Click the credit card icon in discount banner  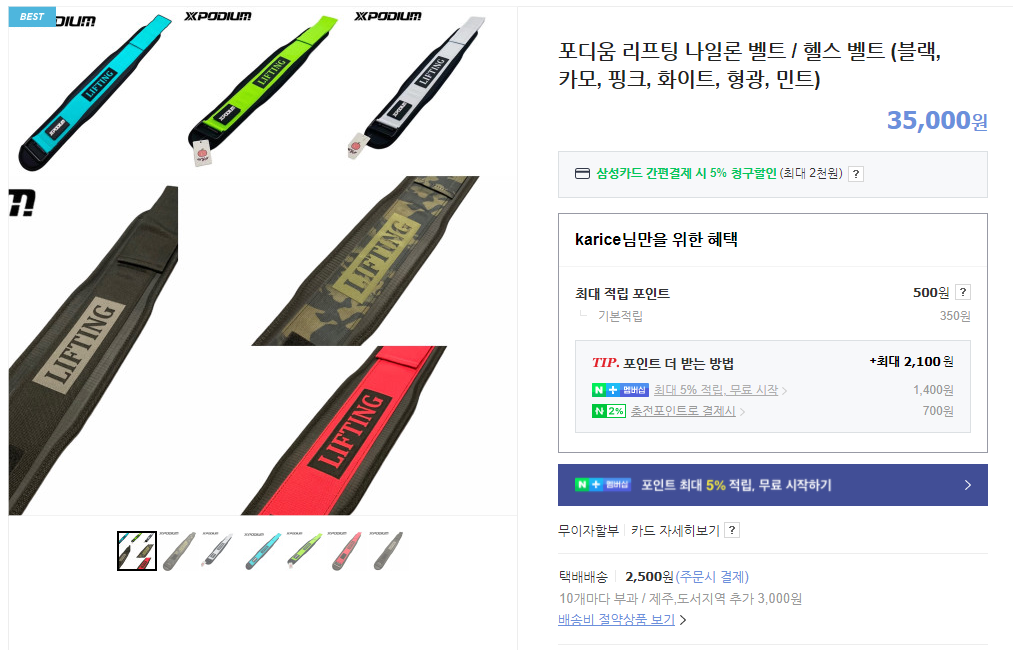click(x=582, y=174)
